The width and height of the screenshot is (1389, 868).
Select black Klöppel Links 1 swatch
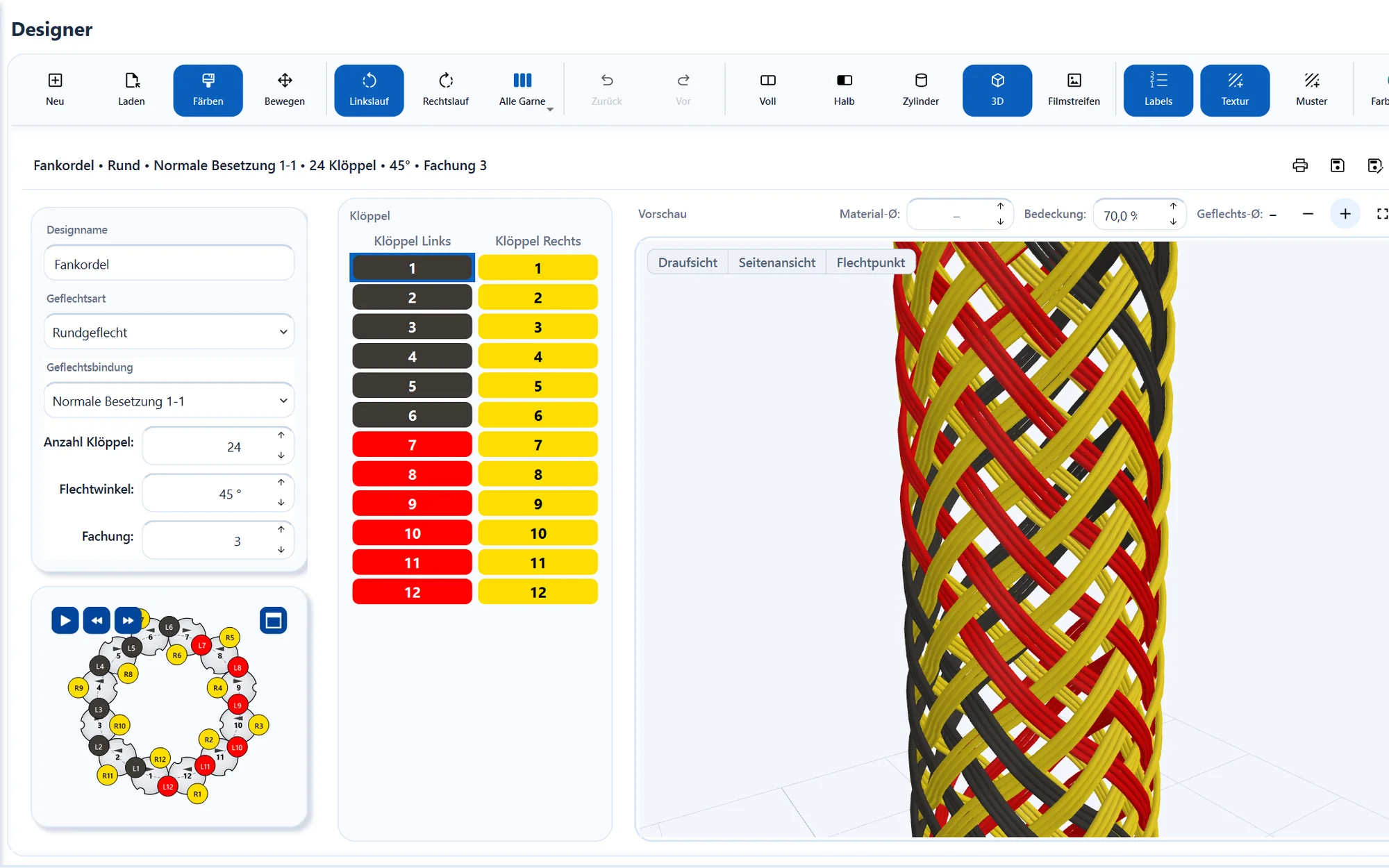[412, 268]
